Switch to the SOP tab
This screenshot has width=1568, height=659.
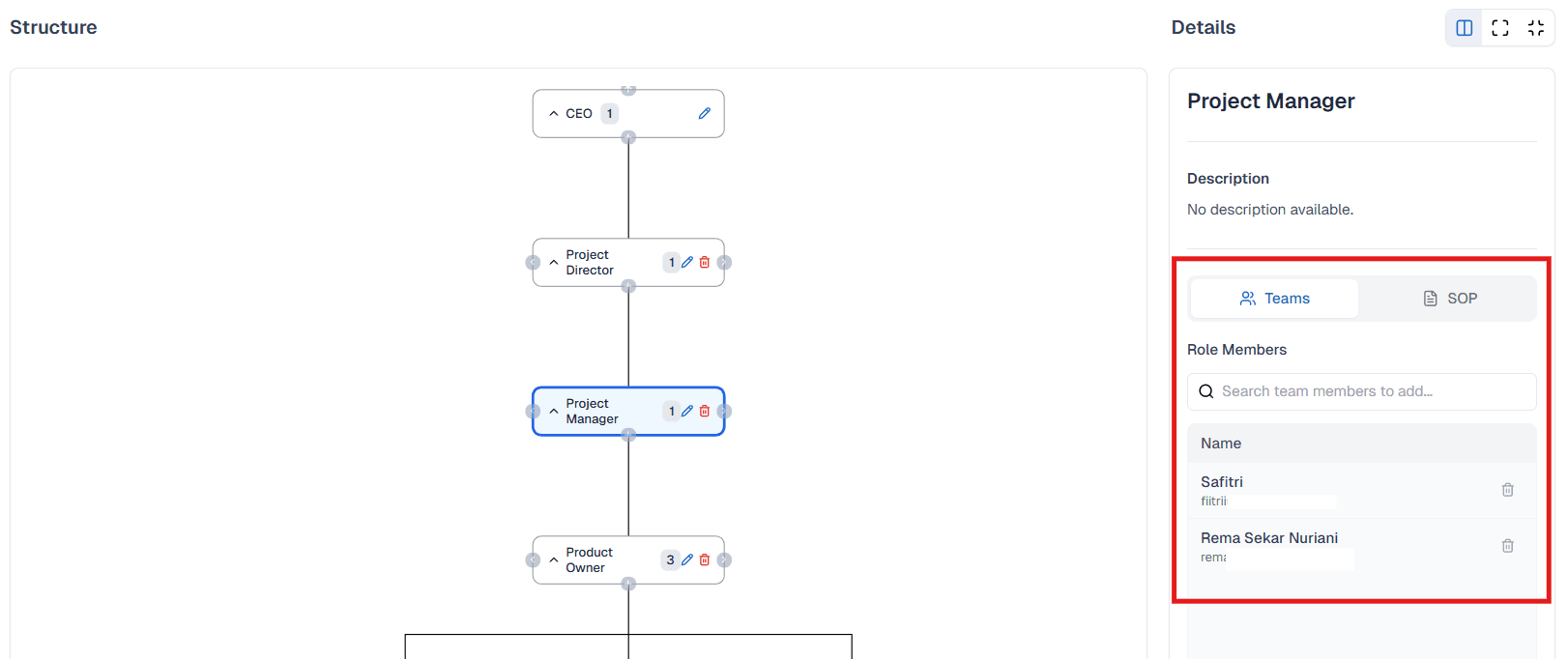coord(1449,298)
